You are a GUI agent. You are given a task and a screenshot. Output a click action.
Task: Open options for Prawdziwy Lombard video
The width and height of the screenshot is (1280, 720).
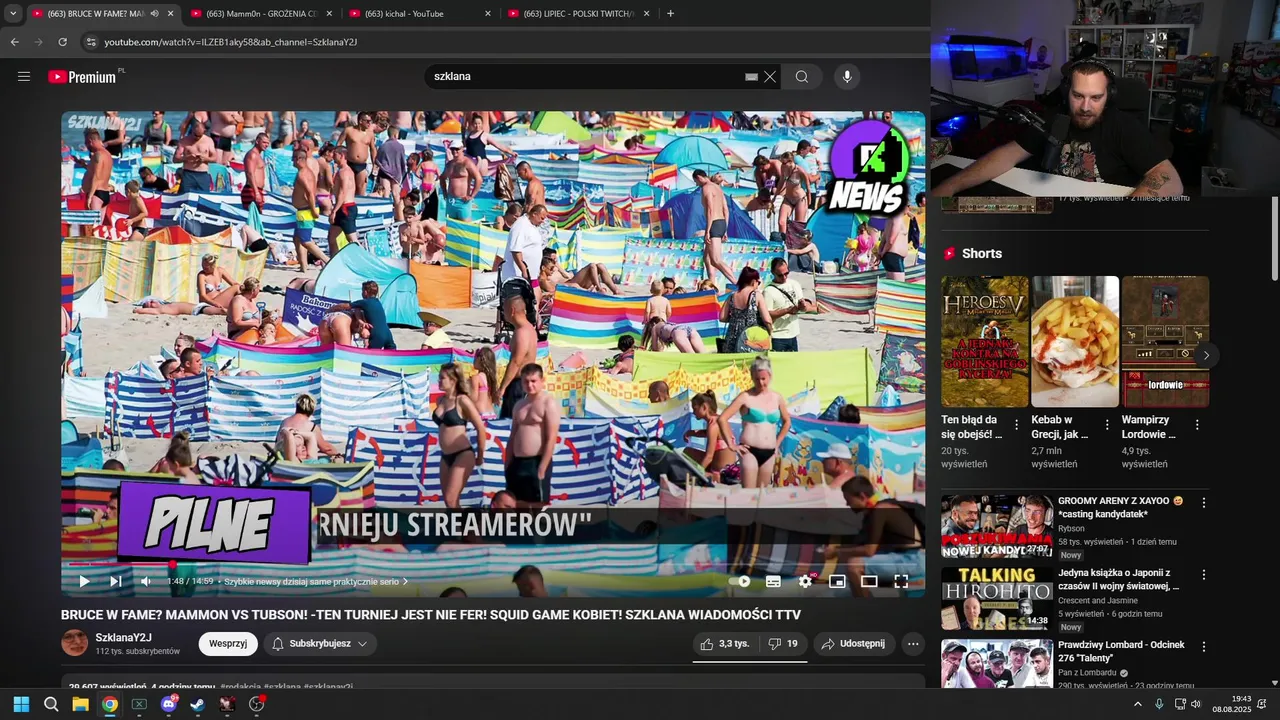click(1204, 647)
